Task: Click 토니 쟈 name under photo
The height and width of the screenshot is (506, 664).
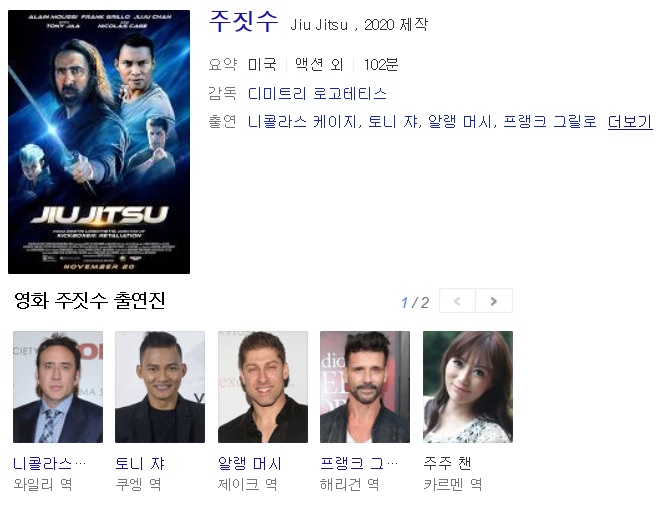Action: (x=140, y=463)
